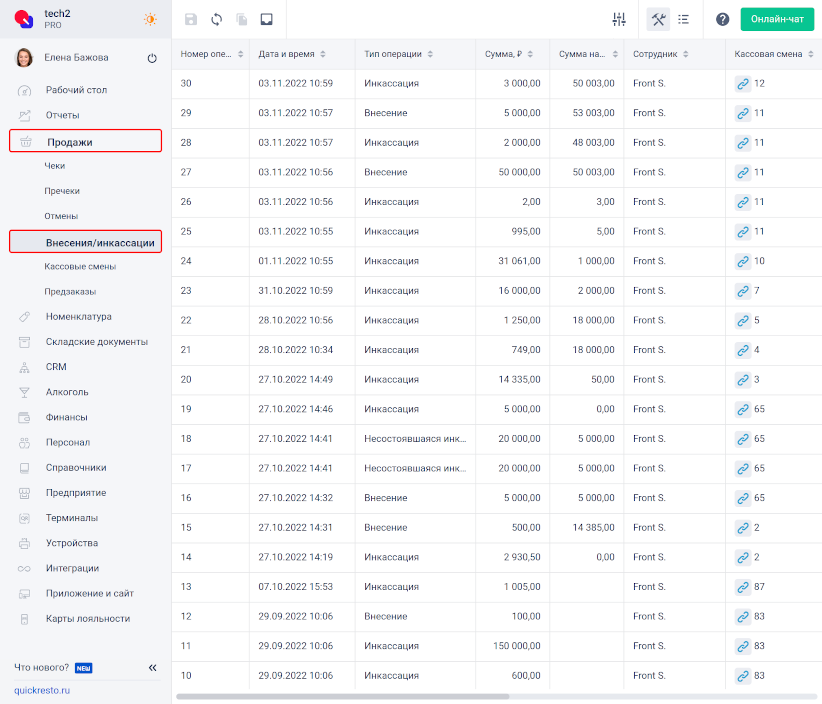Open shift link icon for operation 21
Screen dimensions: 822x704
click(x=742, y=350)
